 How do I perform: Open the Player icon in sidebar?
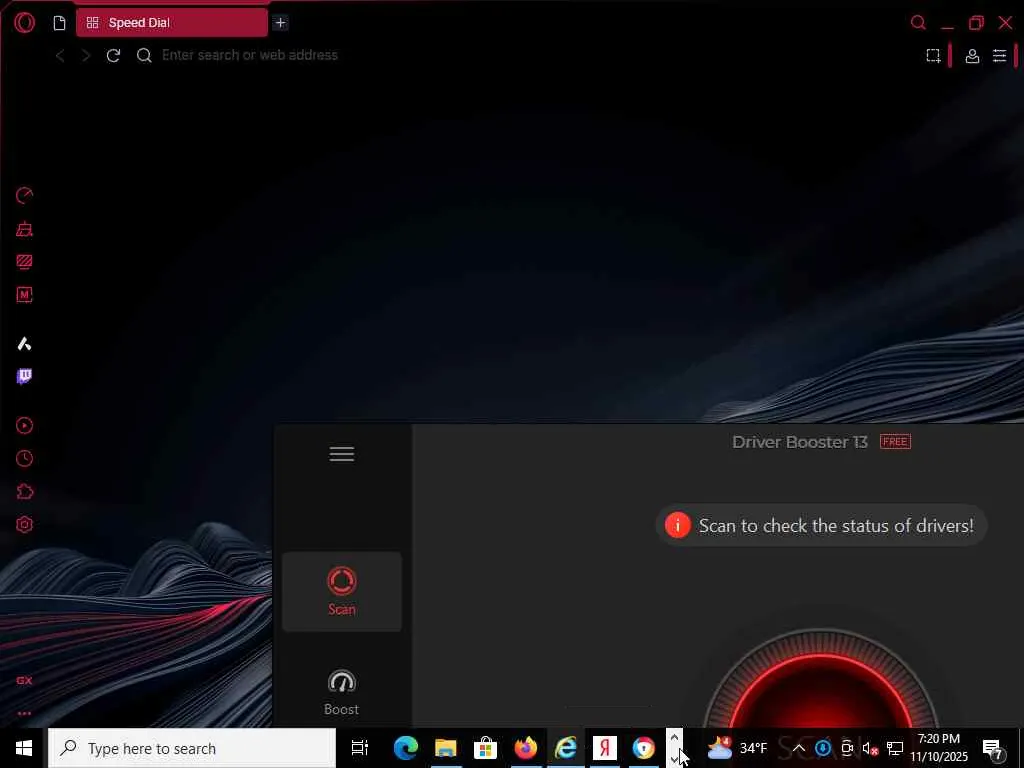[x=24, y=426]
